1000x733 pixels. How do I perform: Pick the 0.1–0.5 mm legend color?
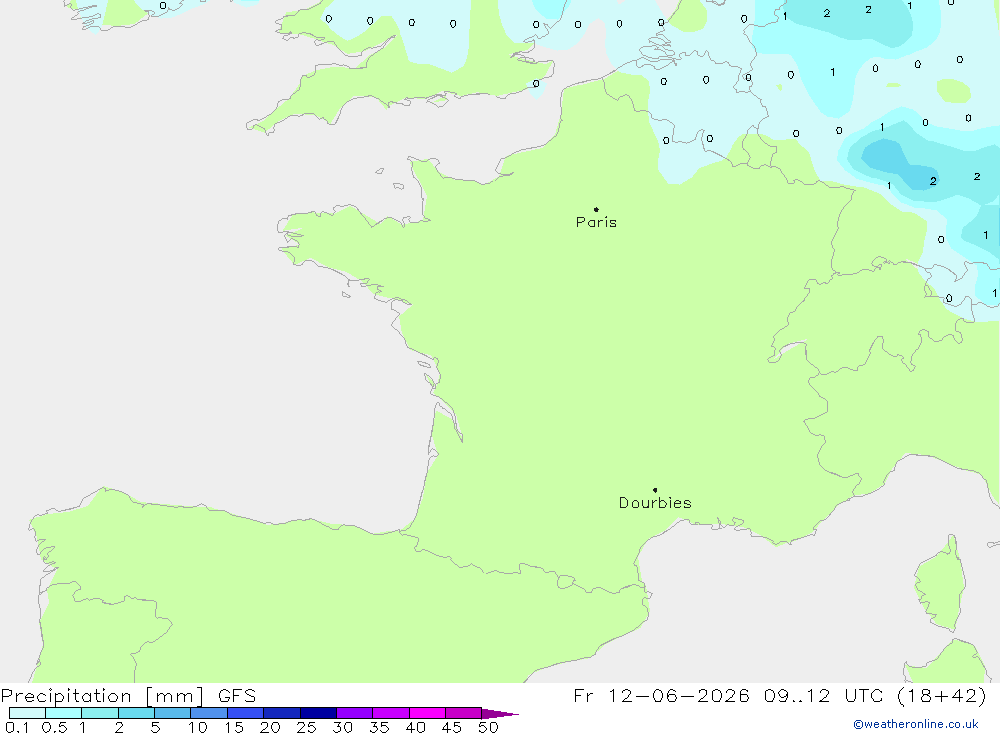pyautogui.click(x=27, y=713)
